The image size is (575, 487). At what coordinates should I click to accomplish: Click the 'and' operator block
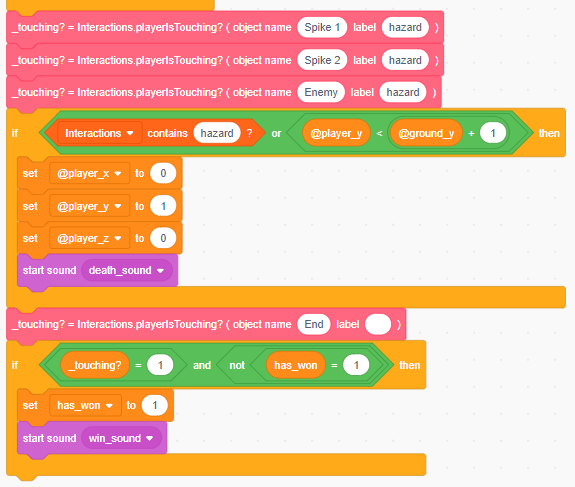[202, 365]
